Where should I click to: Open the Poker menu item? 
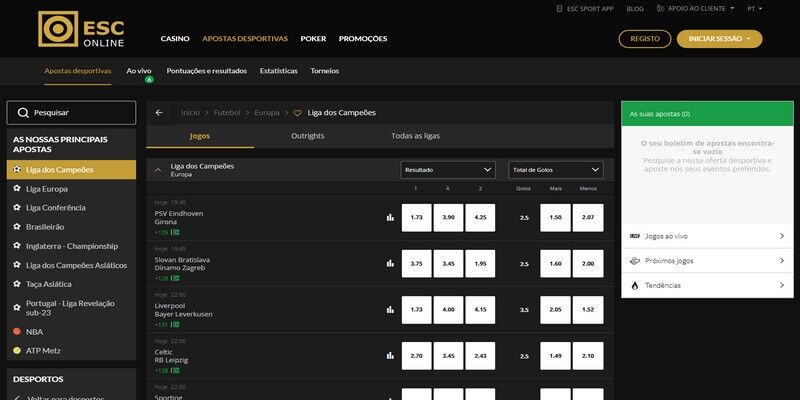tap(313, 39)
